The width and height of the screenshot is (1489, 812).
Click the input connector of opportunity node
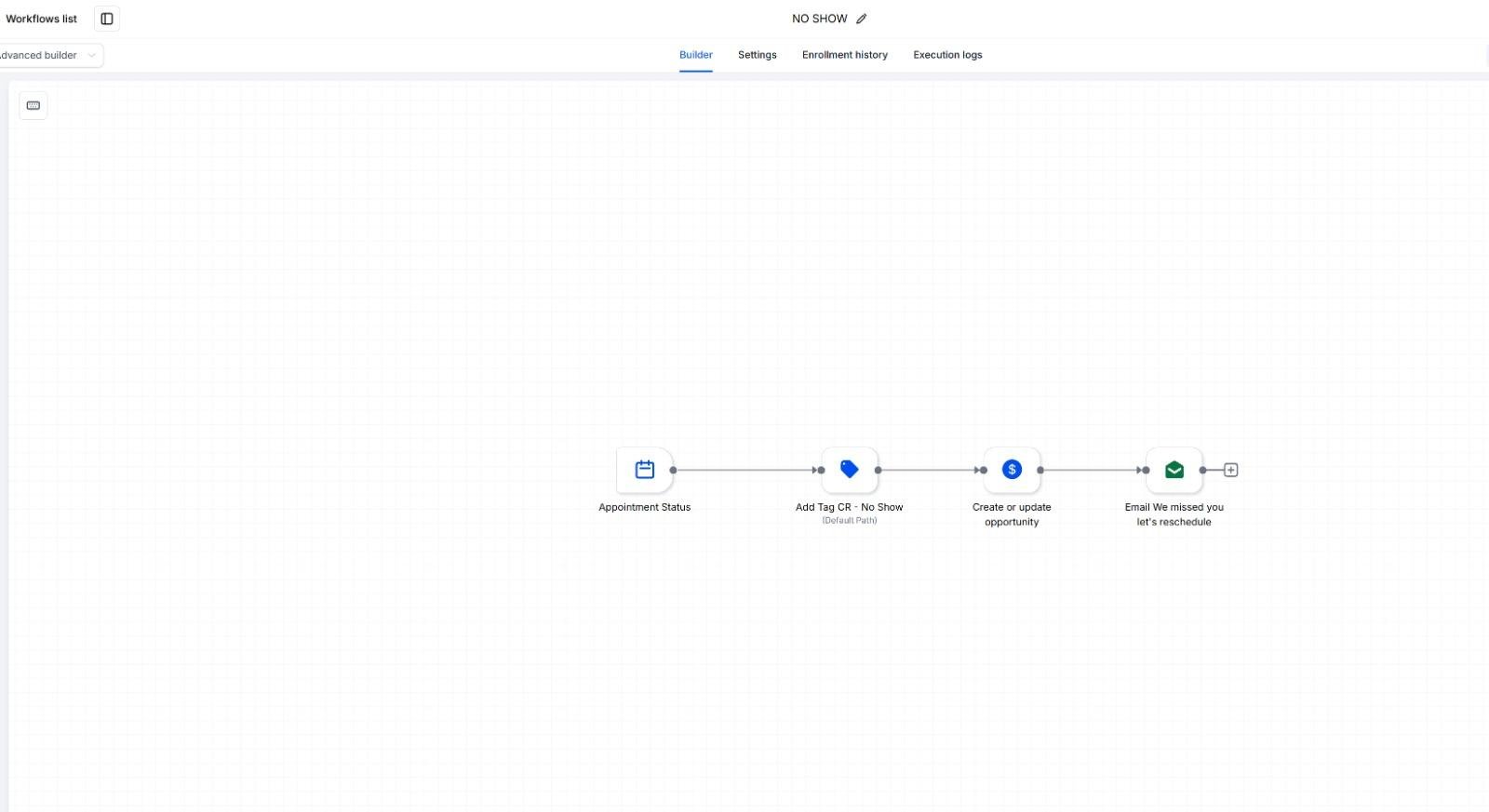pos(983,470)
